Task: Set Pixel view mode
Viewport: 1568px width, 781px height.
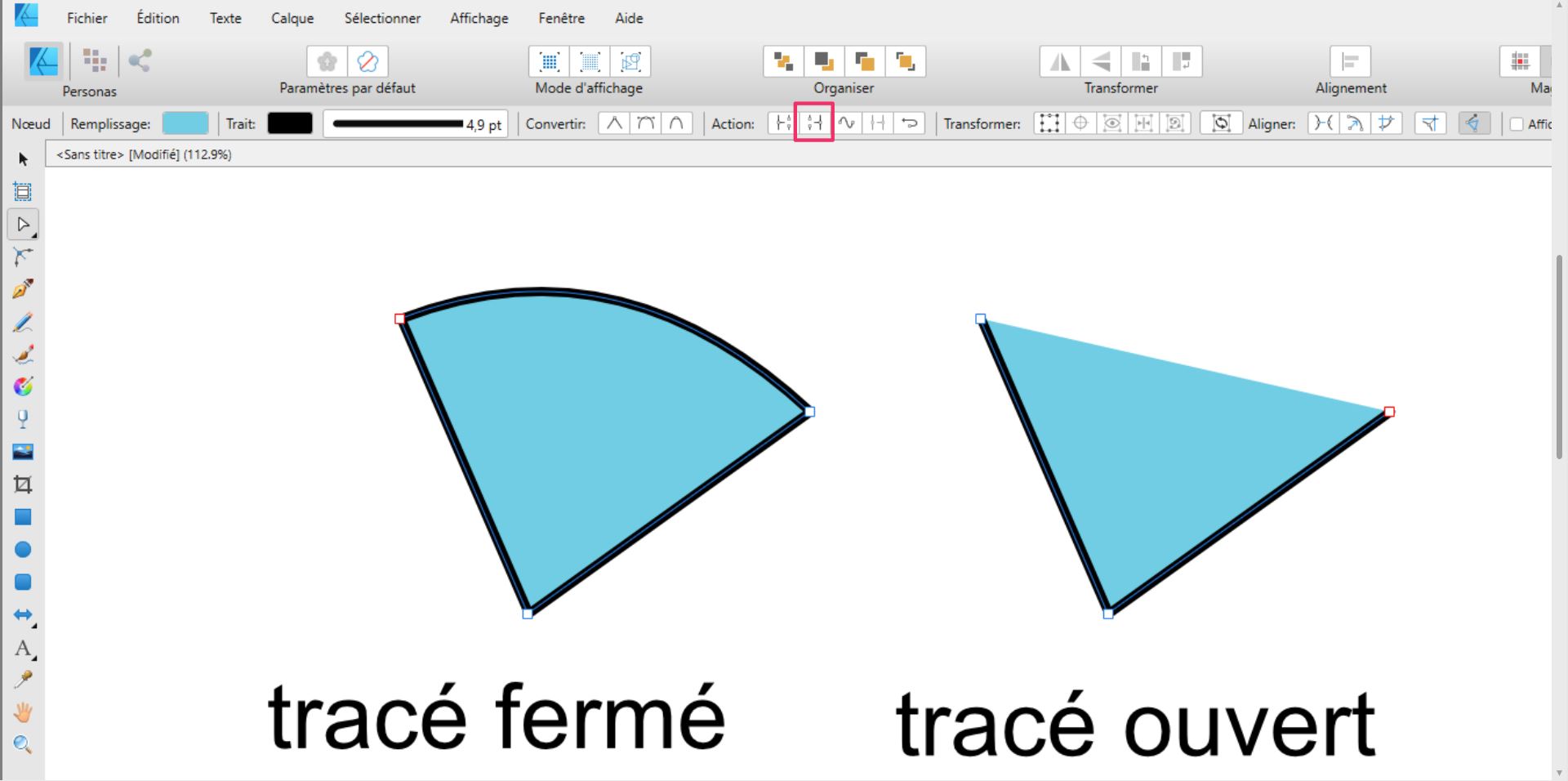Action: click(550, 61)
